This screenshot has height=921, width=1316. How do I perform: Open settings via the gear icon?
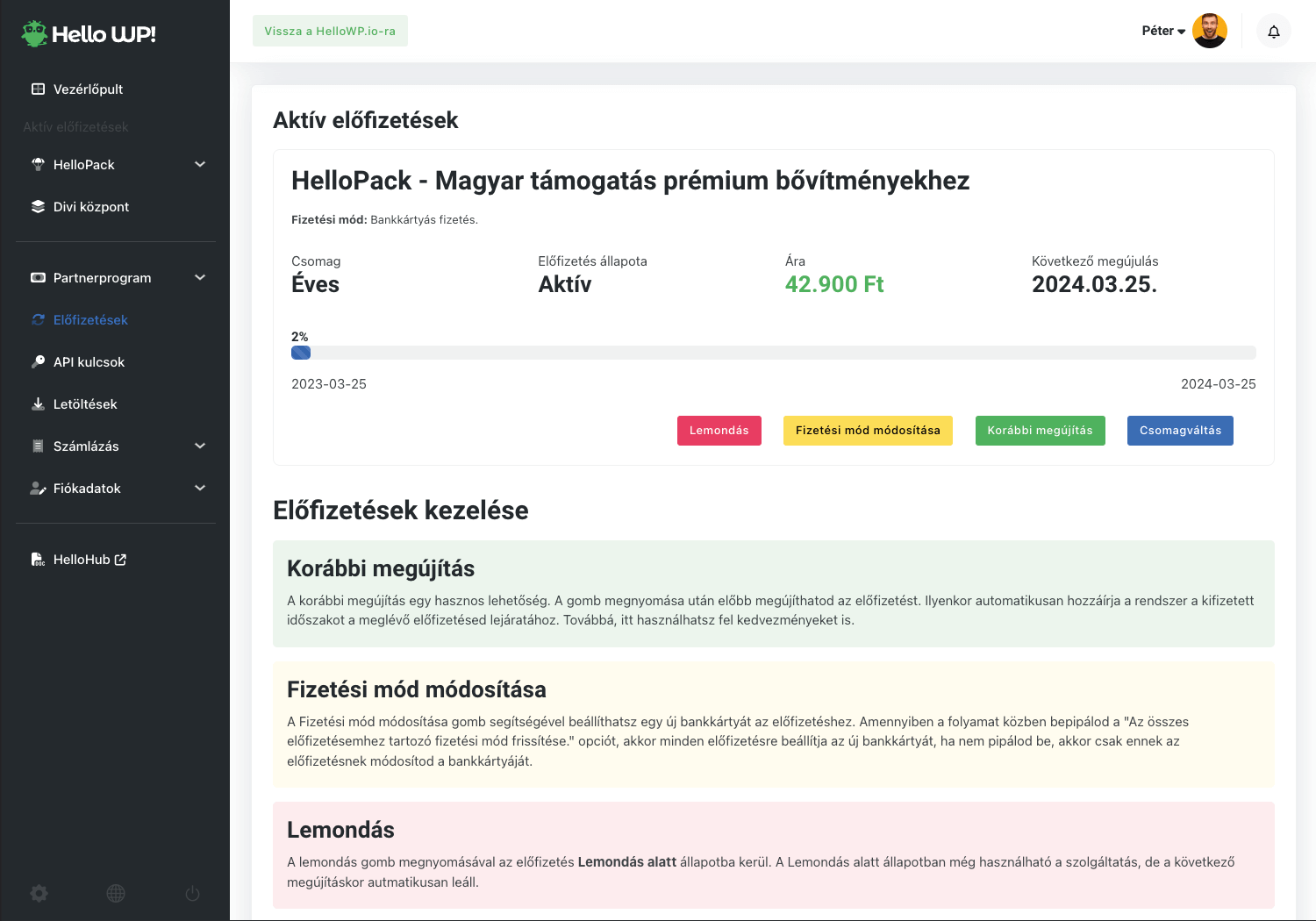click(x=39, y=893)
